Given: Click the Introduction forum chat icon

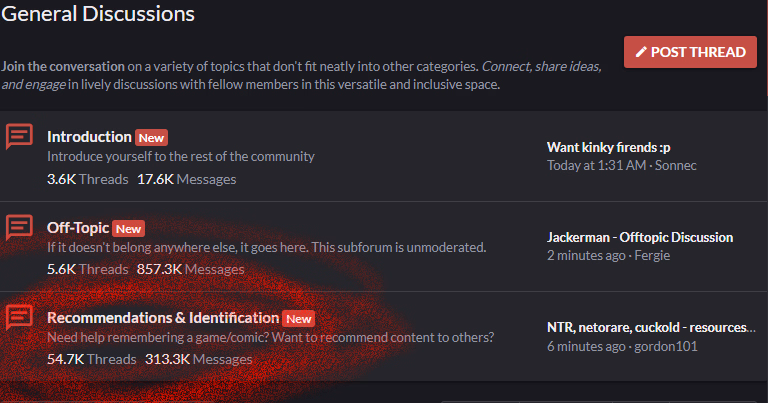Looking at the screenshot, I should pyautogui.click(x=19, y=137).
